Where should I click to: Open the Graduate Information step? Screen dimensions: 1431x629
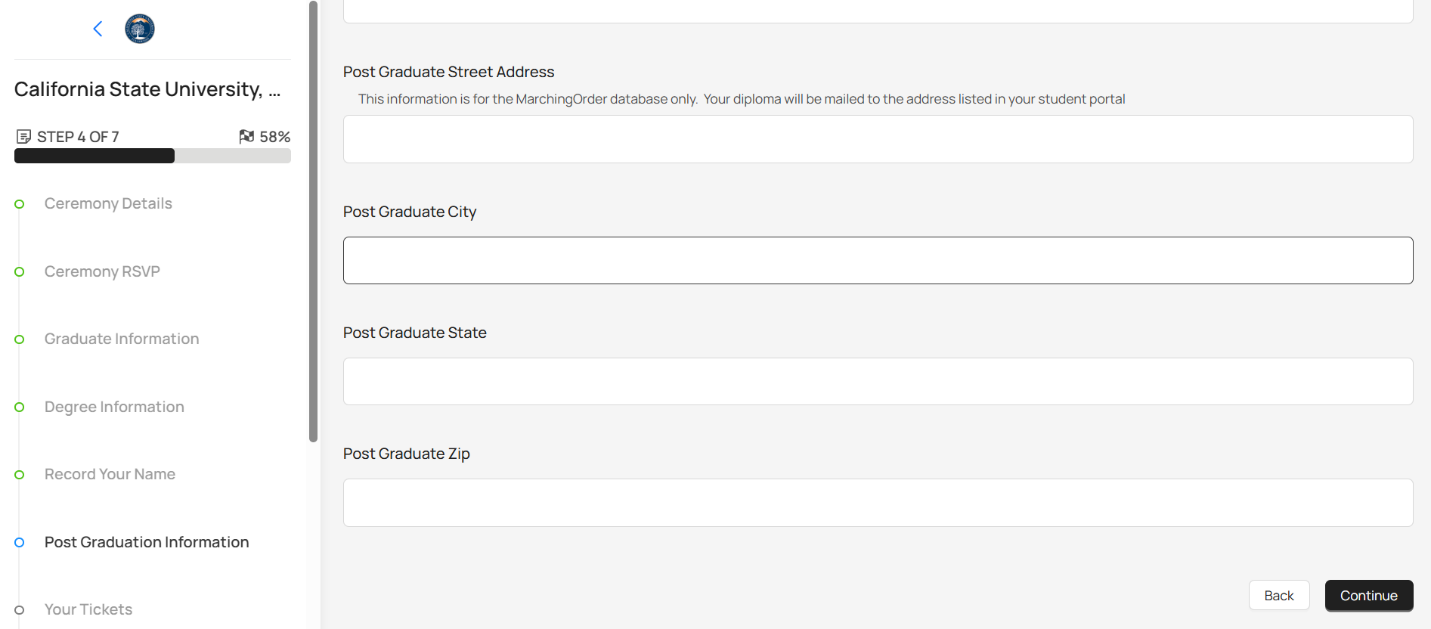121,339
